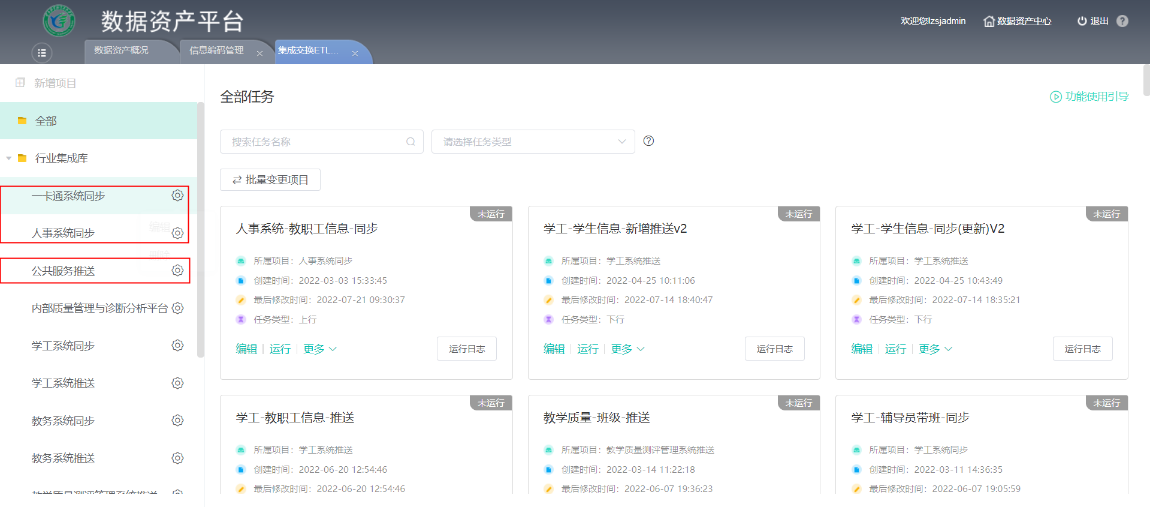Click the 搜索任务名称 search input field
This screenshot has height=507, width=1150.
tap(312, 142)
